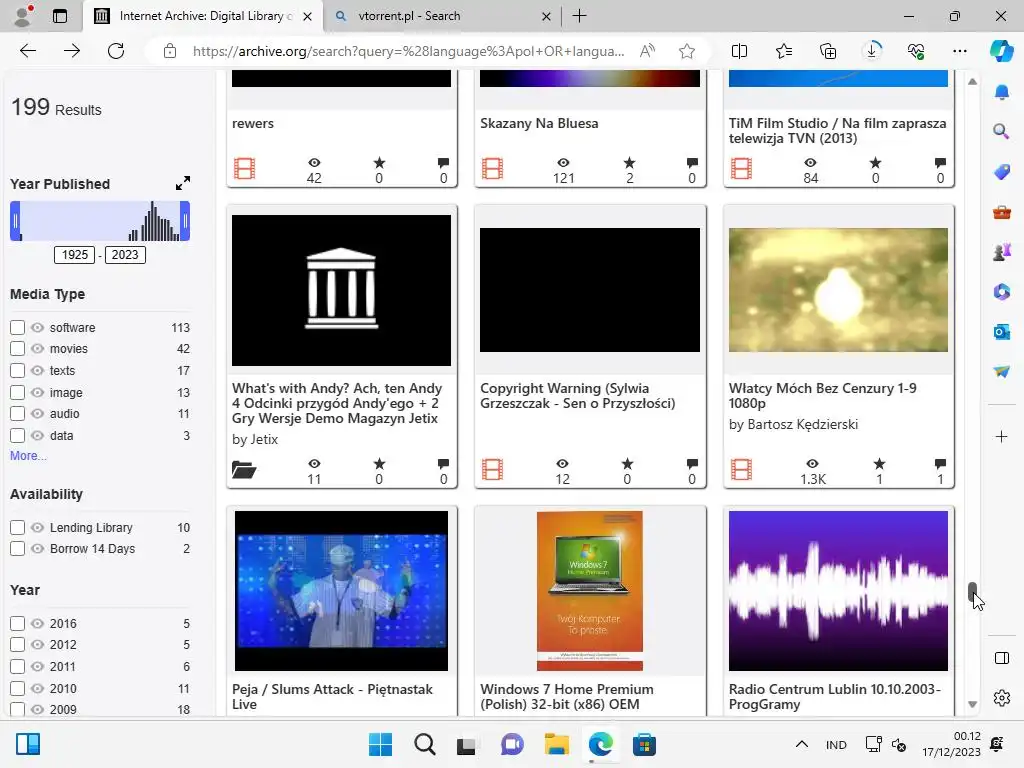Open Windows taskbar search
Screen dimensions: 1024x768
point(424,744)
